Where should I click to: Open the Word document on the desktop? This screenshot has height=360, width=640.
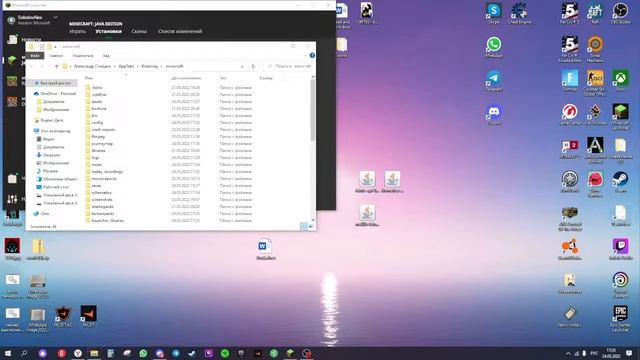click(x=265, y=249)
